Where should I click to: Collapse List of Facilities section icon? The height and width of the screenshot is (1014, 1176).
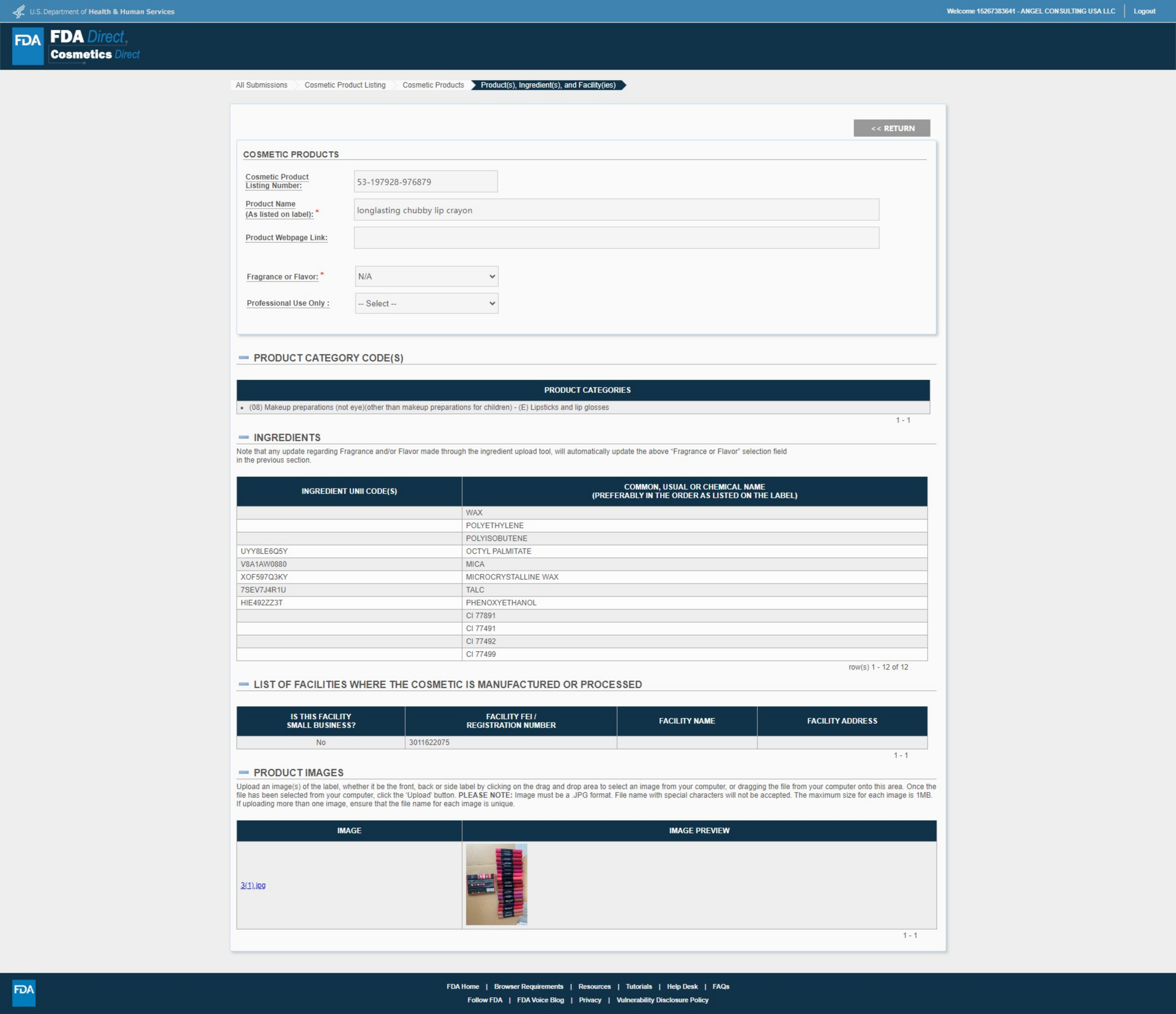point(243,684)
